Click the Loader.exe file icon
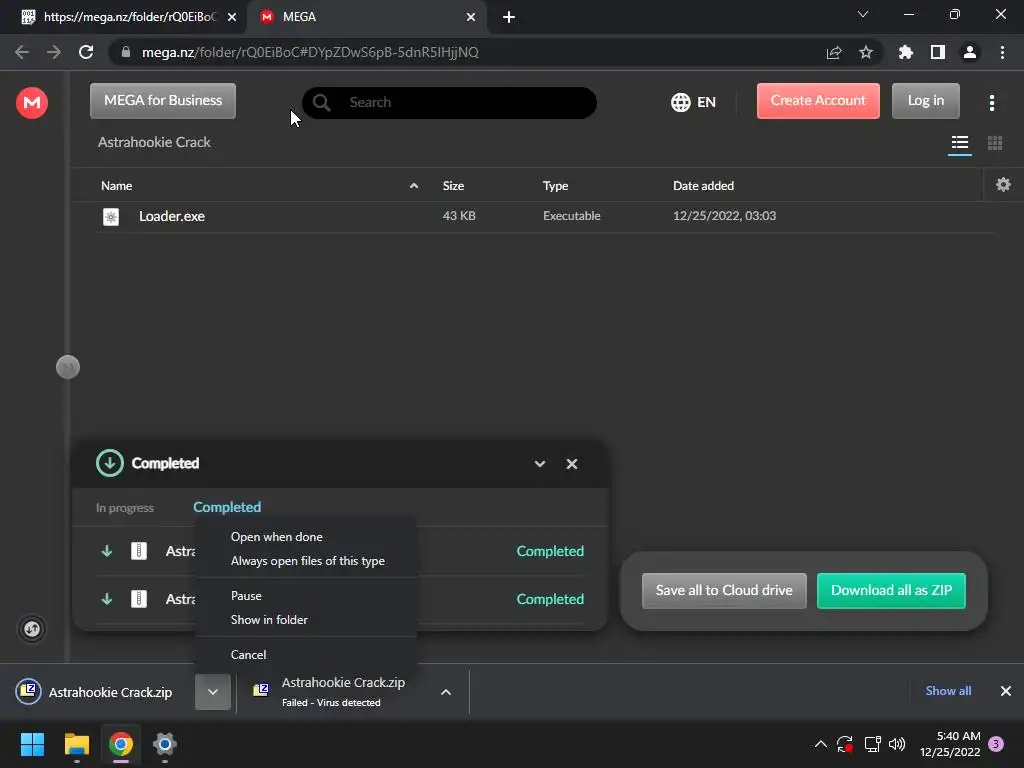The height and width of the screenshot is (768, 1024). point(111,217)
